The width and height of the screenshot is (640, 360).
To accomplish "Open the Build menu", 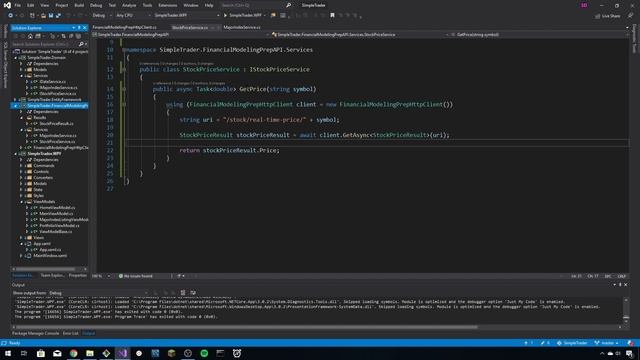I will [x=79, y=5].
